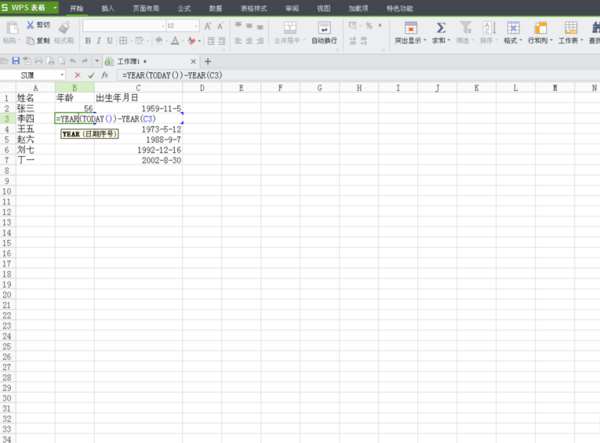
Task: Increase font size with larger A
Action: coord(207,26)
